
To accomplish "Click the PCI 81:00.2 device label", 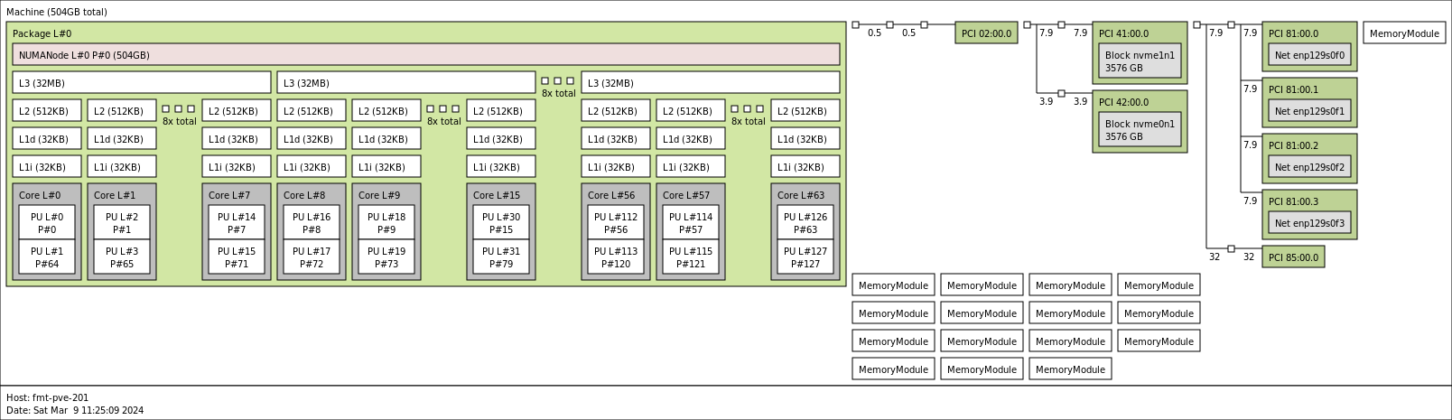I will 1293,145.
